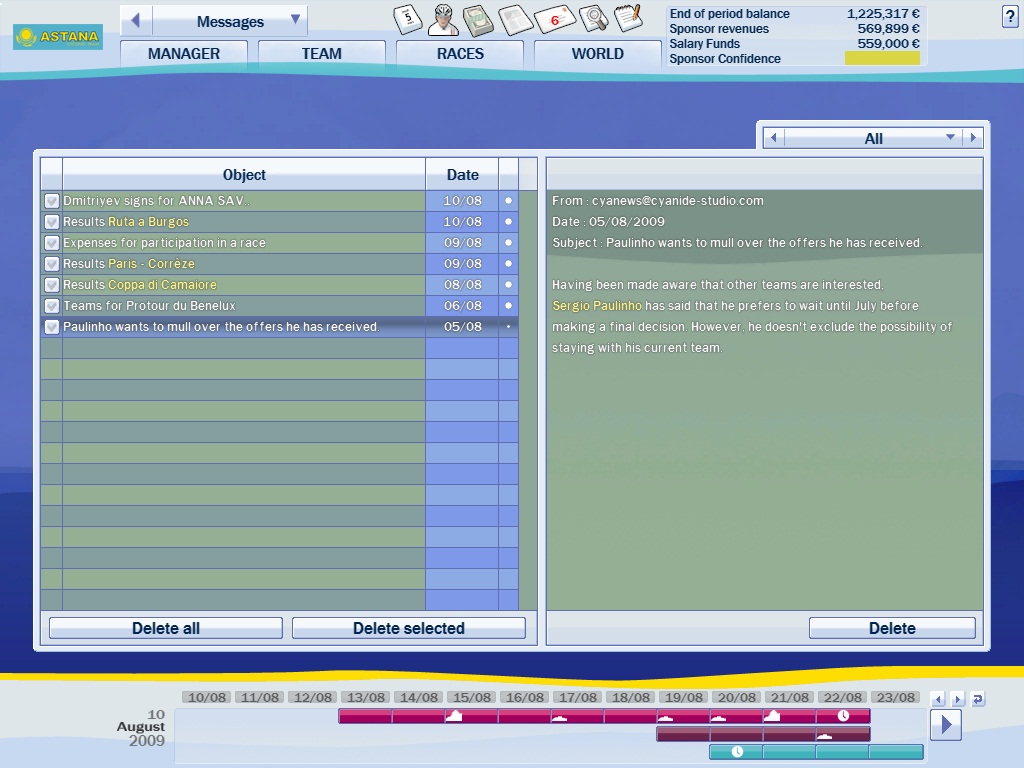Open the WORLD tab
The height and width of the screenshot is (768, 1024).
click(x=597, y=54)
